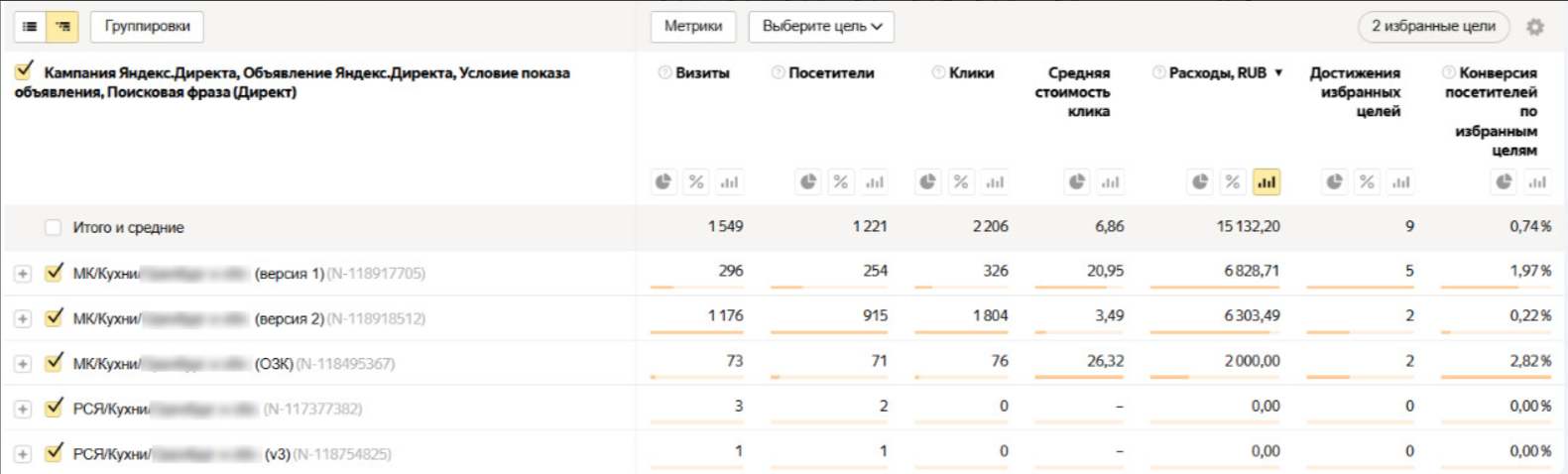Expand the МК/Кухни (версия 2) campaign row
This screenshot has height=474, width=1568.
[23, 319]
